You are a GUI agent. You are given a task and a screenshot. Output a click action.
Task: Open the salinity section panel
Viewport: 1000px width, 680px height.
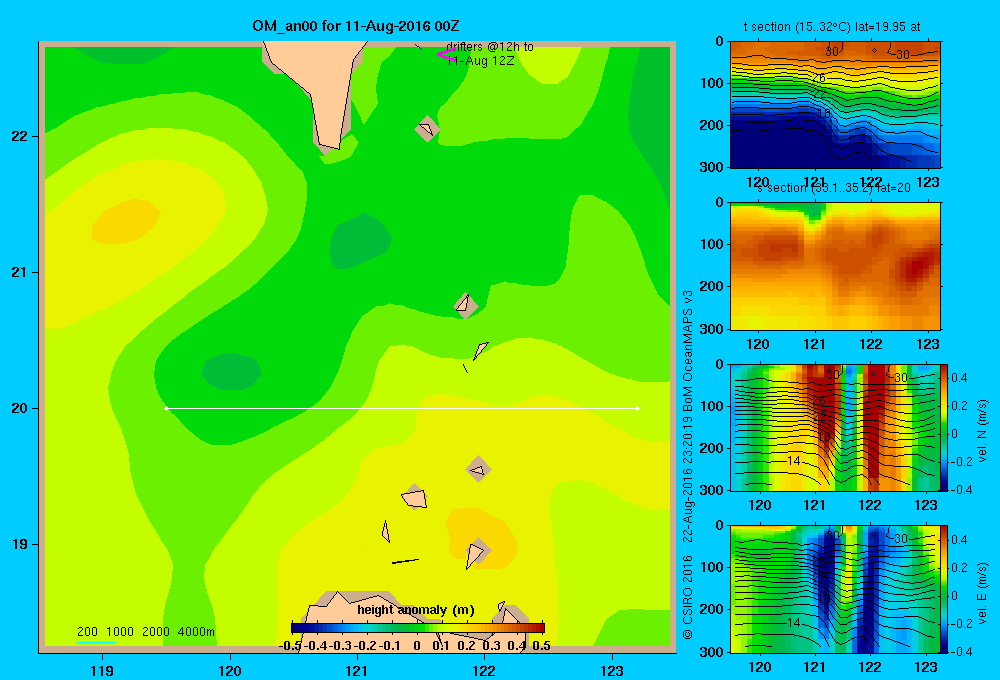835,266
